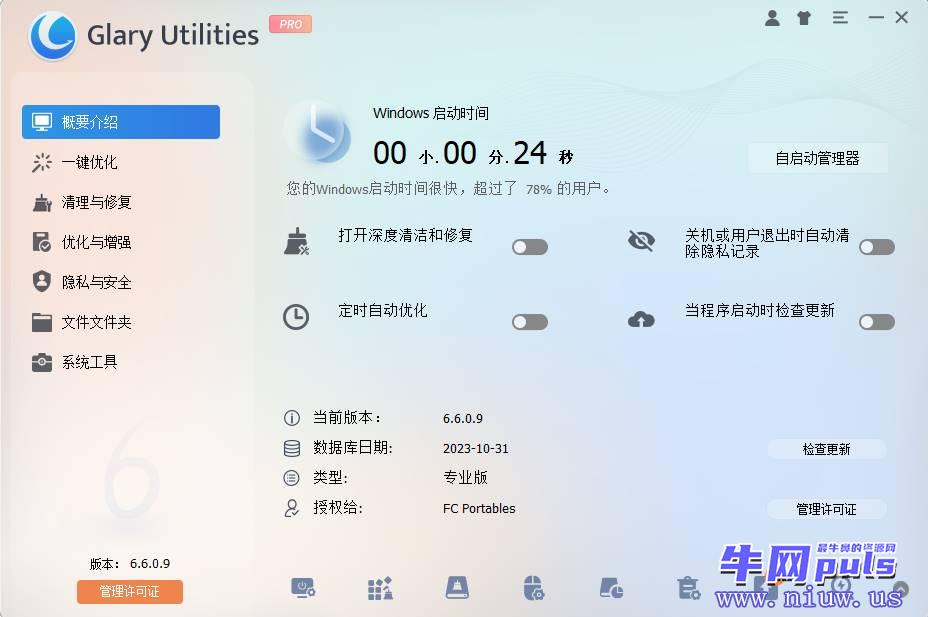Open registry cleaner blocks icon in toolbar
This screenshot has width=928, height=617.
tap(380, 589)
